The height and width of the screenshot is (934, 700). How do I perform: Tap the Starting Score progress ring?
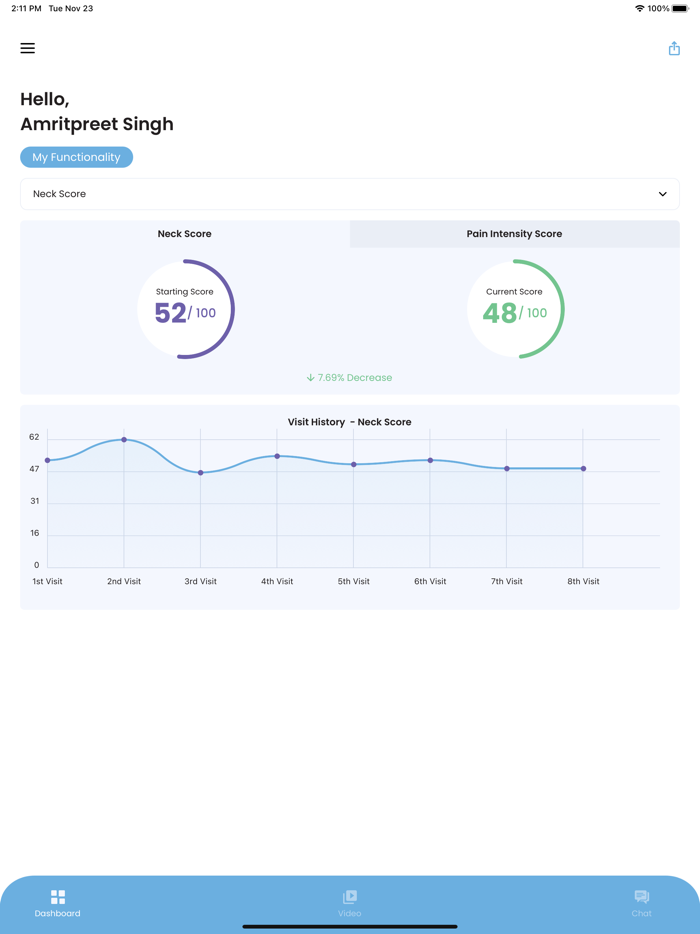point(185,309)
